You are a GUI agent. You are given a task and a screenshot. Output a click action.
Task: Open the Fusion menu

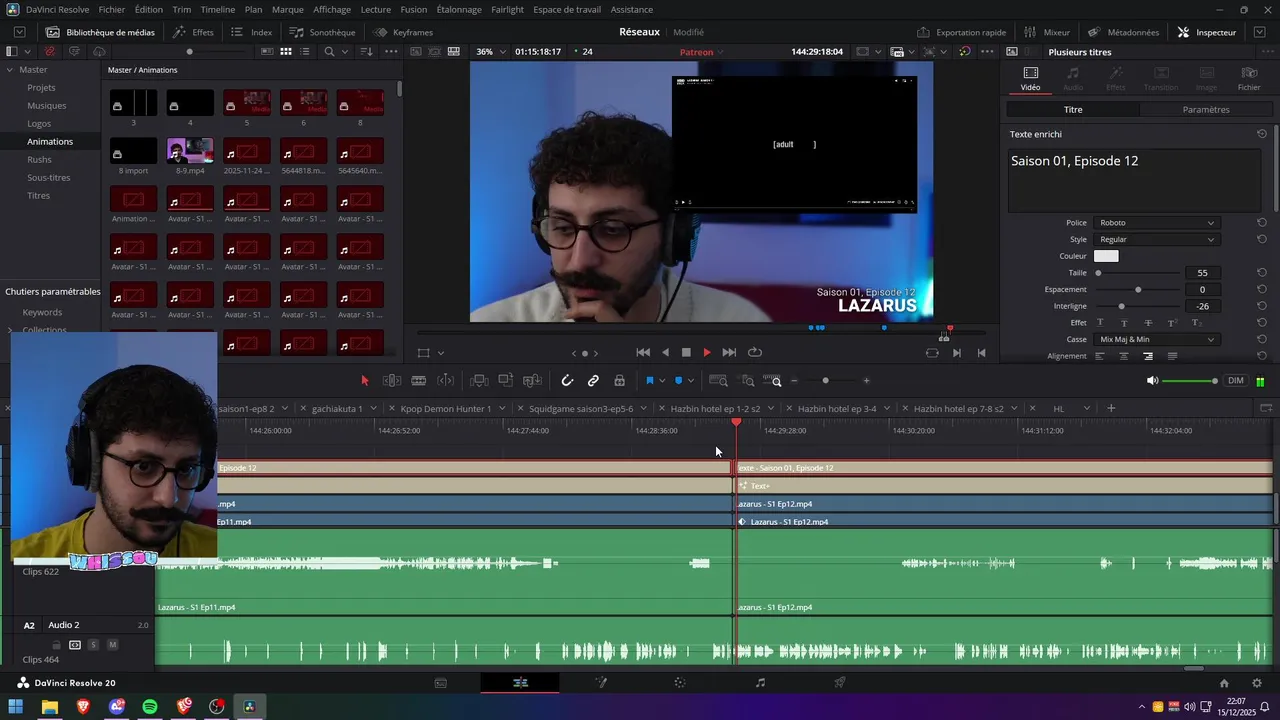pyautogui.click(x=413, y=9)
